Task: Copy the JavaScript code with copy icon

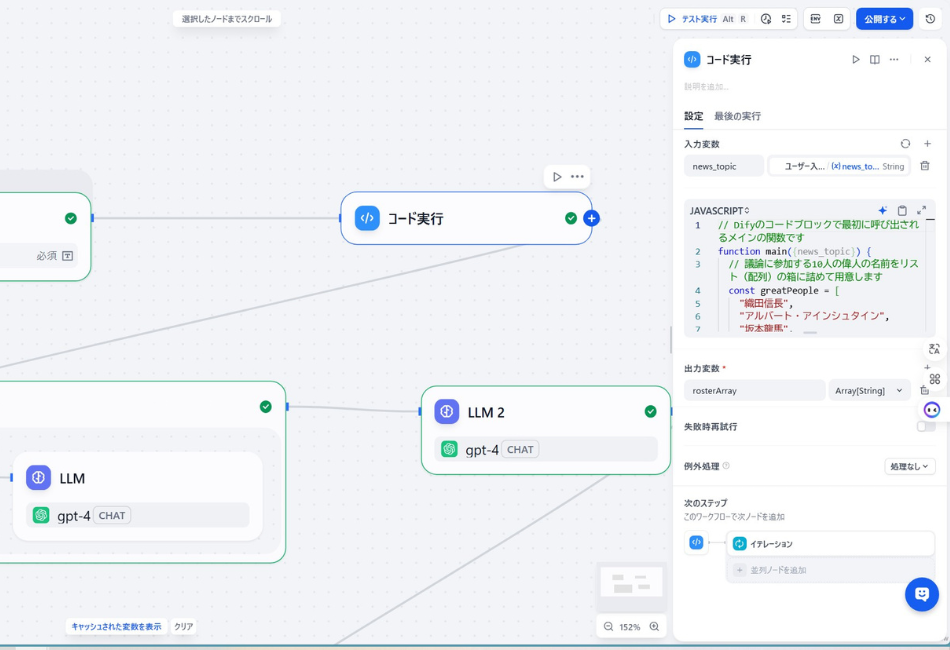Action: (x=901, y=210)
